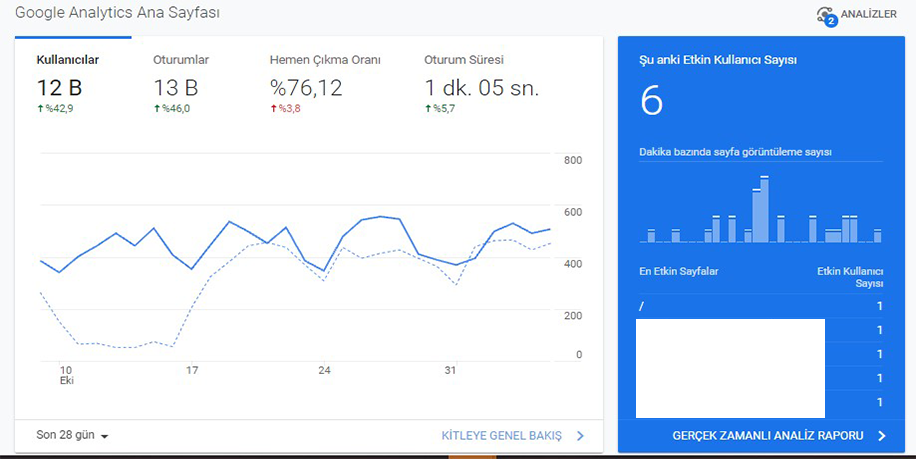Select the "/" page row
Image resolution: width=916 pixels, height=459 pixels.
click(761, 306)
